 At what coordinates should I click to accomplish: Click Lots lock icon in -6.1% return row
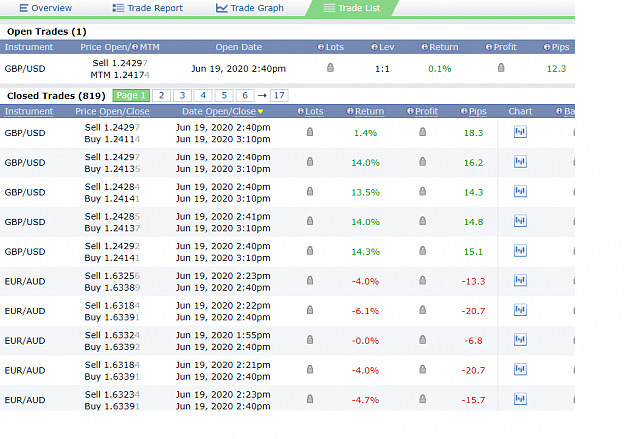(310, 310)
